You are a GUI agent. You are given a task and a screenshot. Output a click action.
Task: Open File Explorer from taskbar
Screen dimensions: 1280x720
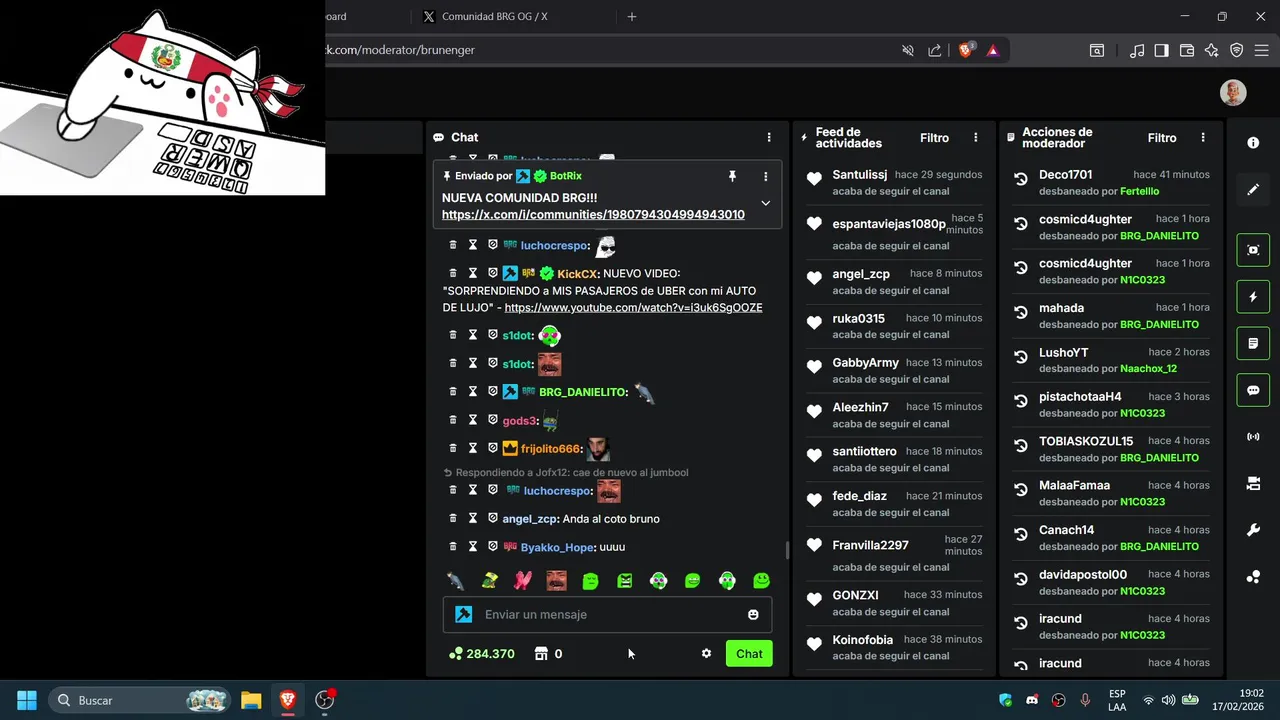pos(251,700)
